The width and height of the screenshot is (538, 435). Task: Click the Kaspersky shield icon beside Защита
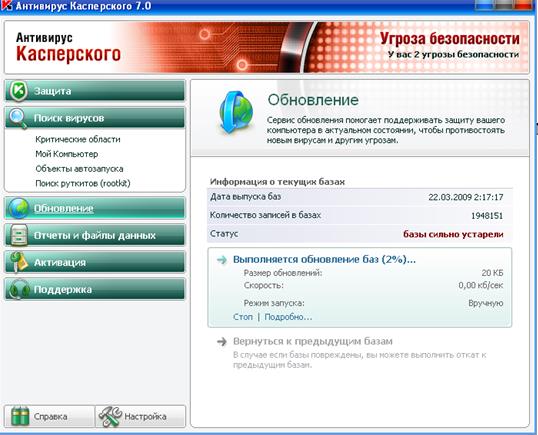pos(18,91)
